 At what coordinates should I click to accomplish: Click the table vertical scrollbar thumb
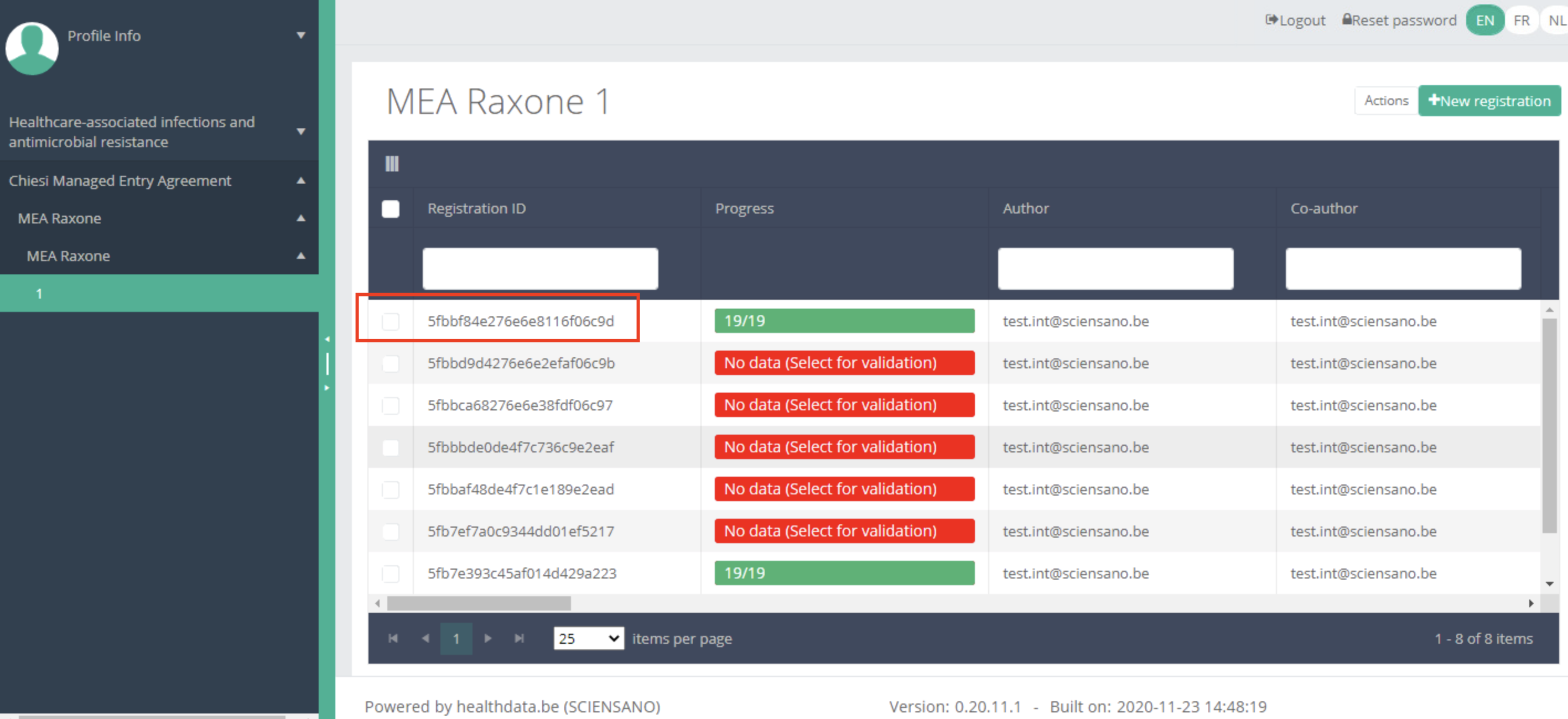1550,426
